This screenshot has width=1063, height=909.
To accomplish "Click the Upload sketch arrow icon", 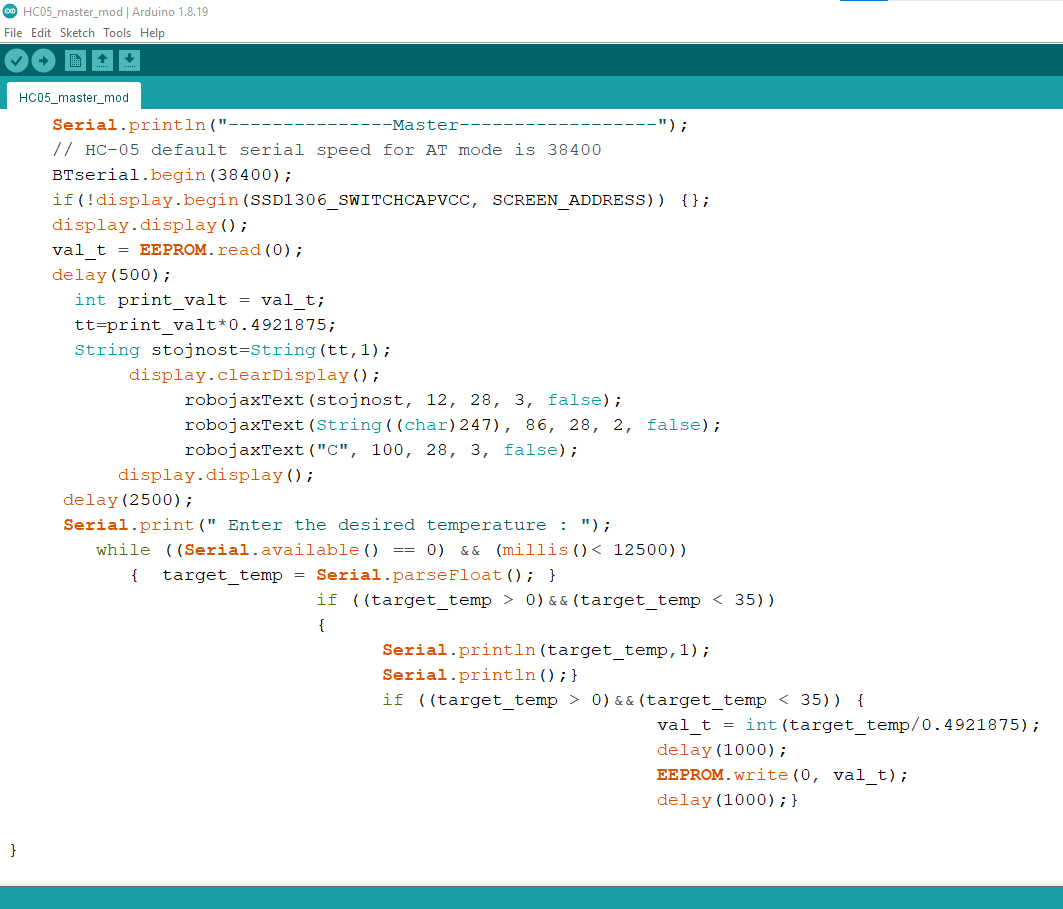I will tap(43, 61).
